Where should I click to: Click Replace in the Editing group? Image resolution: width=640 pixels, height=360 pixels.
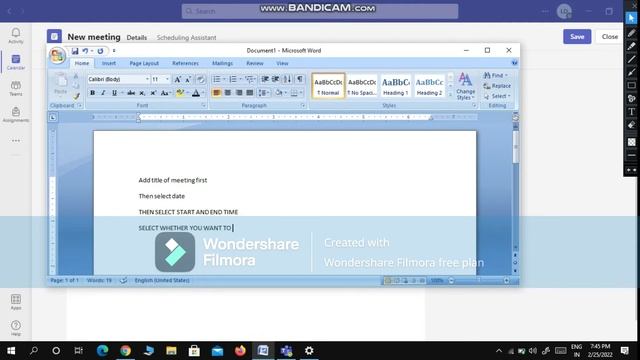(x=497, y=86)
